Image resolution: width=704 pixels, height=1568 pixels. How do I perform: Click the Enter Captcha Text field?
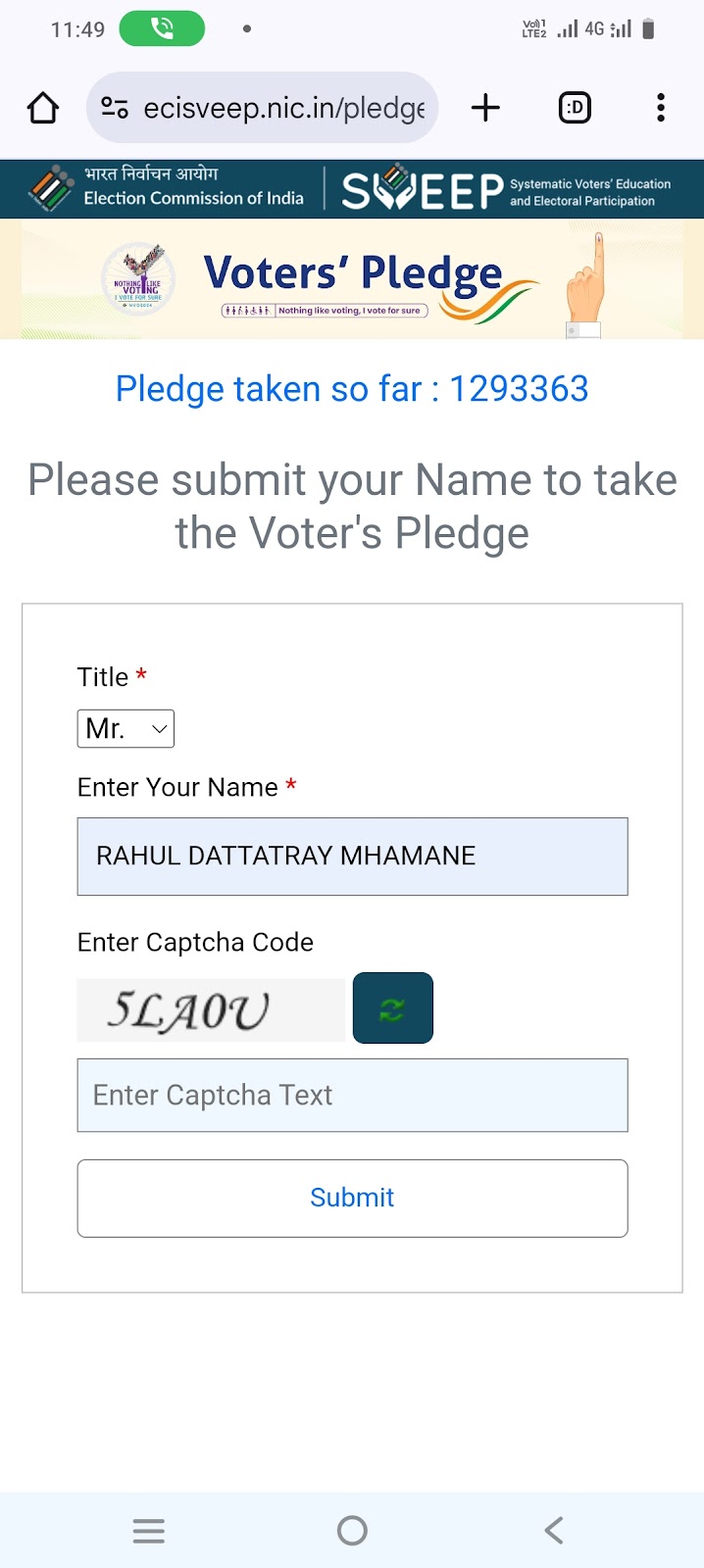pyautogui.click(x=353, y=1096)
